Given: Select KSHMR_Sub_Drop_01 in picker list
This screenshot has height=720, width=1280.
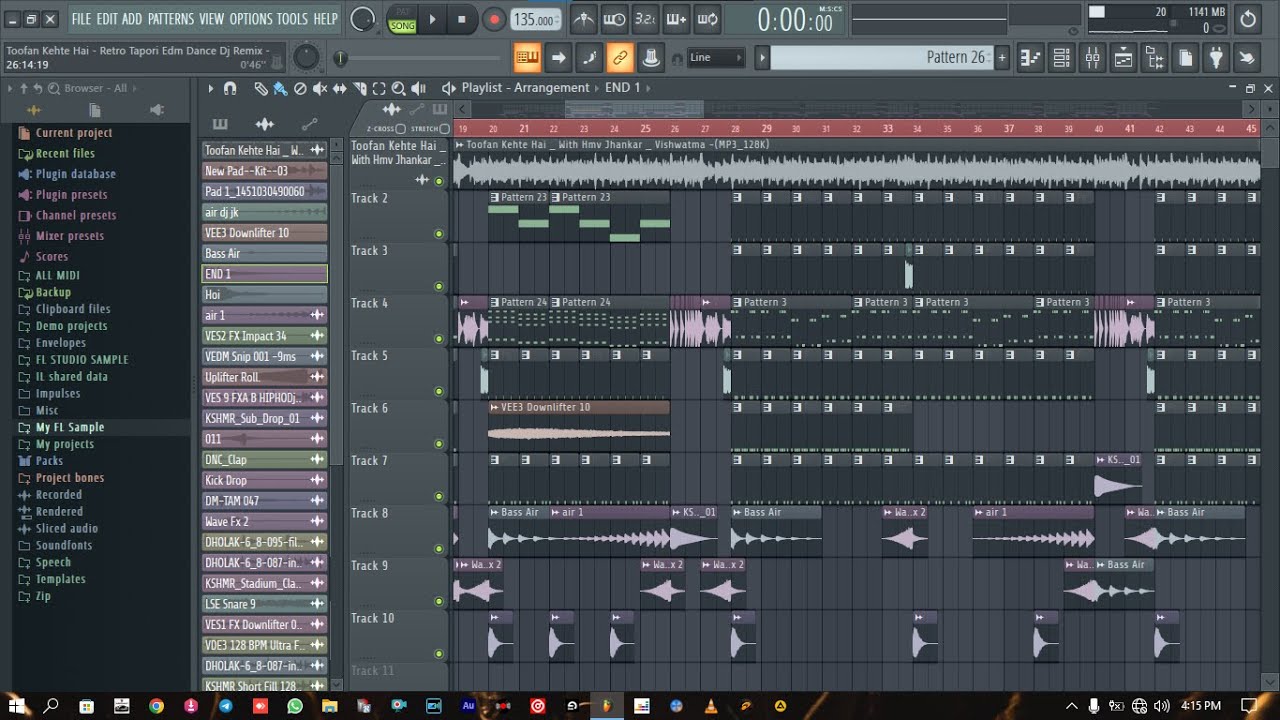Looking at the screenshot, I should 265,419.
